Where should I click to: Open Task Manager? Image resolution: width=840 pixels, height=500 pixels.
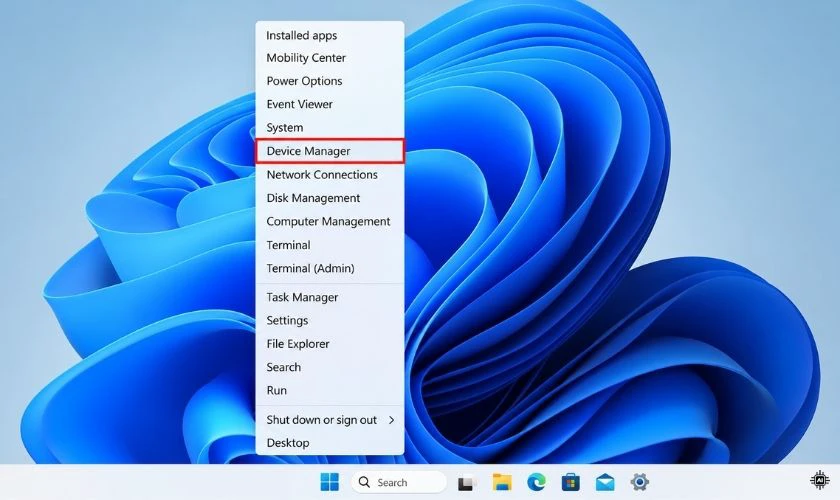[x=330, y=297]
